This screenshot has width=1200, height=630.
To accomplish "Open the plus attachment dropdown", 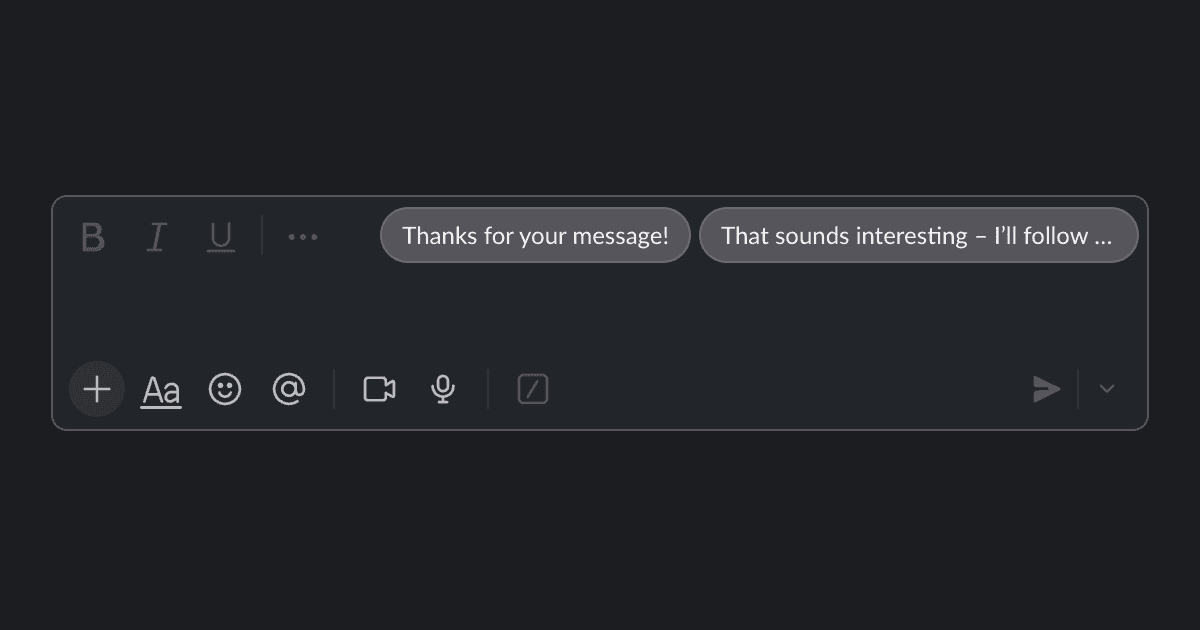I will 96,389.
